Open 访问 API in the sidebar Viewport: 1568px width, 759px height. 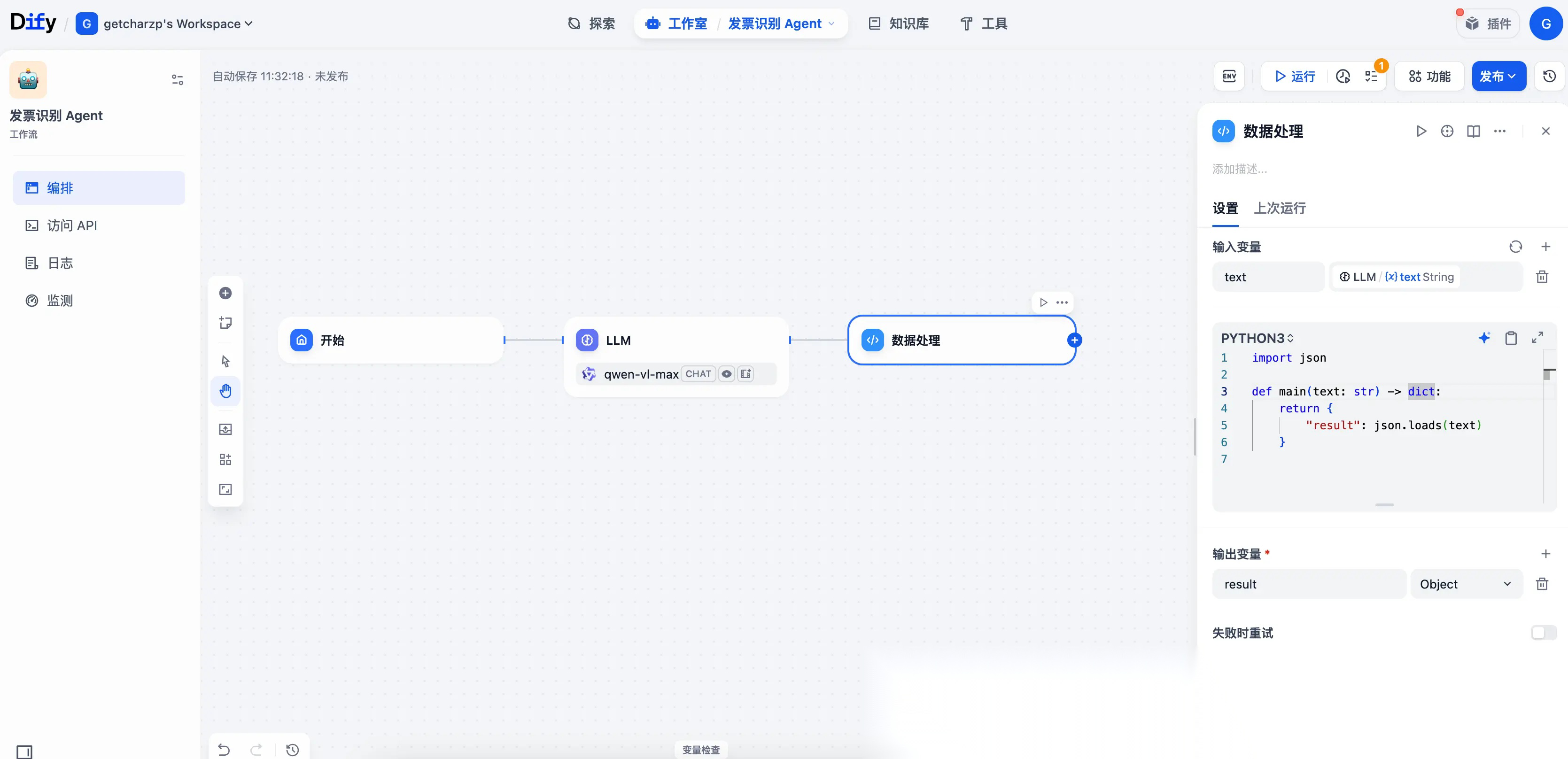[72, 226]
